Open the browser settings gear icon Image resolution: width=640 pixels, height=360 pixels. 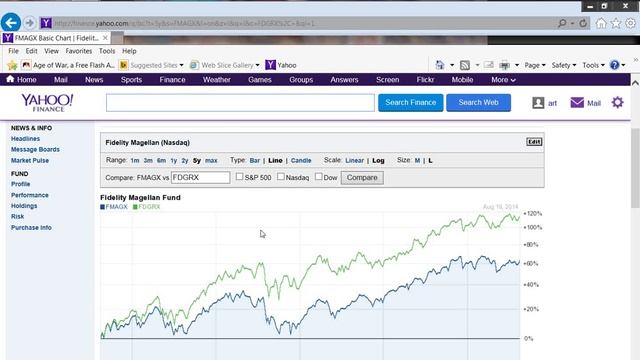pyautogui.click(x=630, y=23)
